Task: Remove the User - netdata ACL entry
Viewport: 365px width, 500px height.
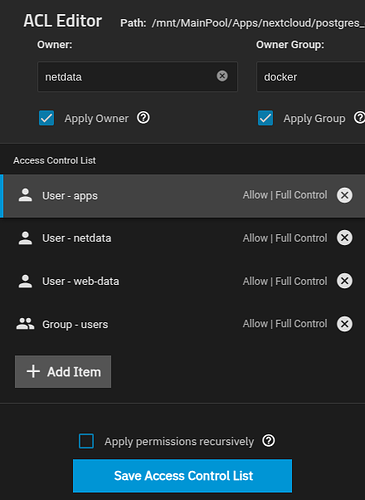Action: click(x=344, y=238)
